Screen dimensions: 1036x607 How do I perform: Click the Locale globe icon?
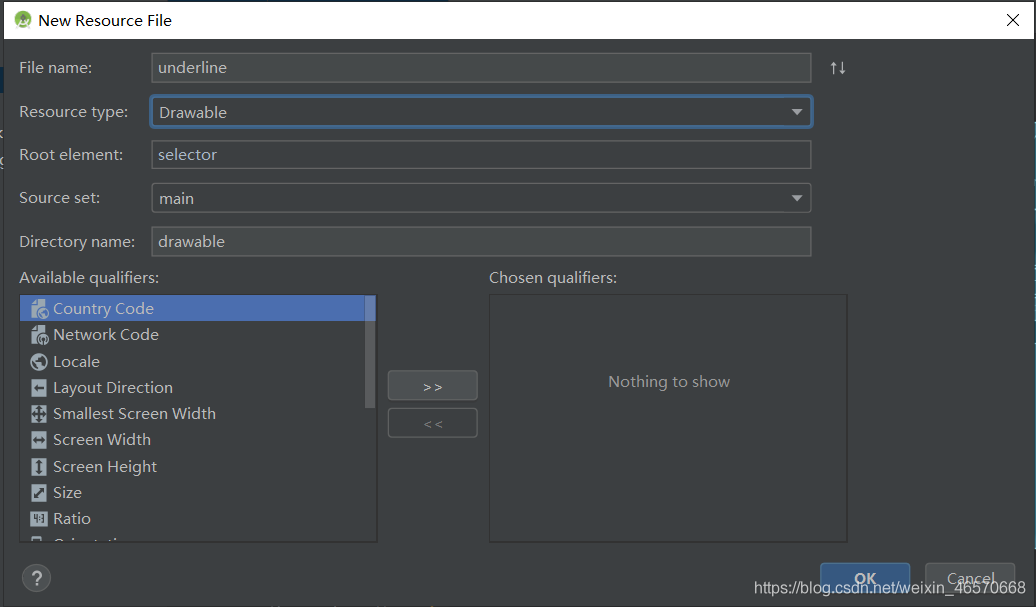click(38, 361)
